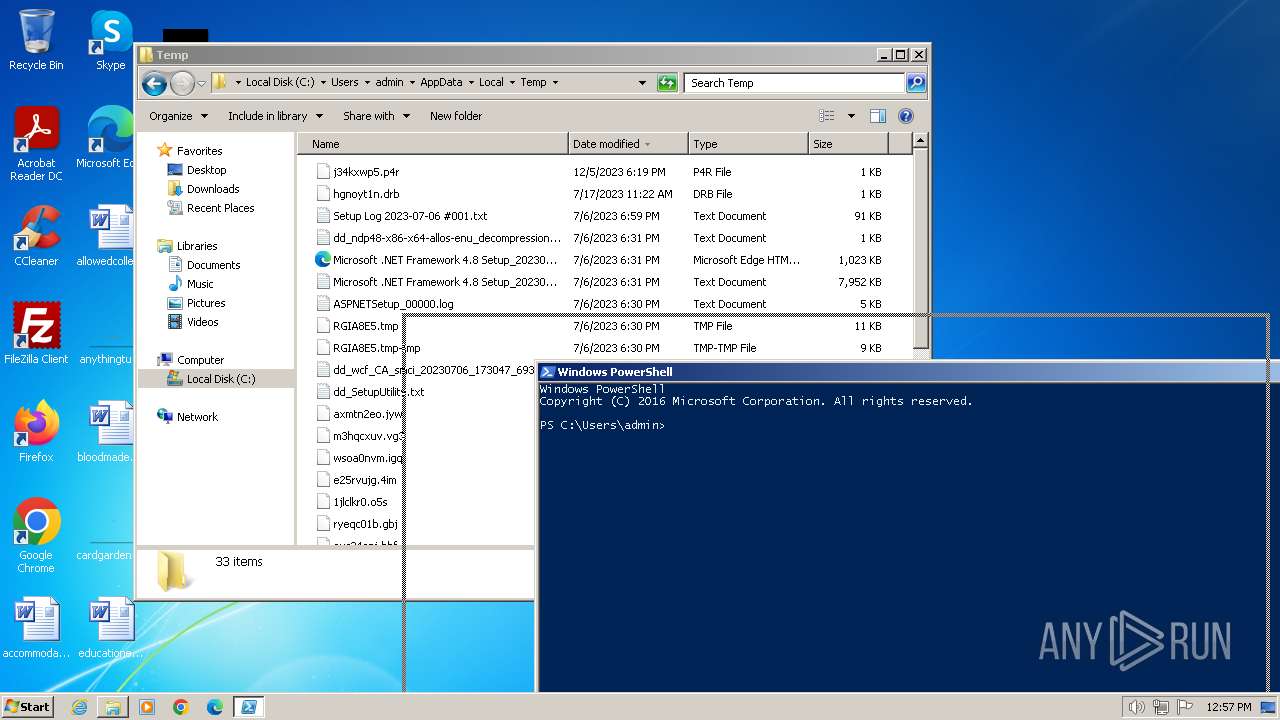Select Libraries in the navigation pane
1280x720 pixels.
point(197,246)
